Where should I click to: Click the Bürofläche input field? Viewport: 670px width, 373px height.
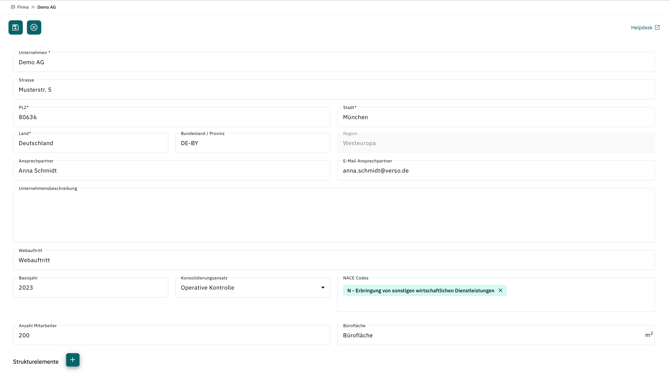click(x=496, y=335)
